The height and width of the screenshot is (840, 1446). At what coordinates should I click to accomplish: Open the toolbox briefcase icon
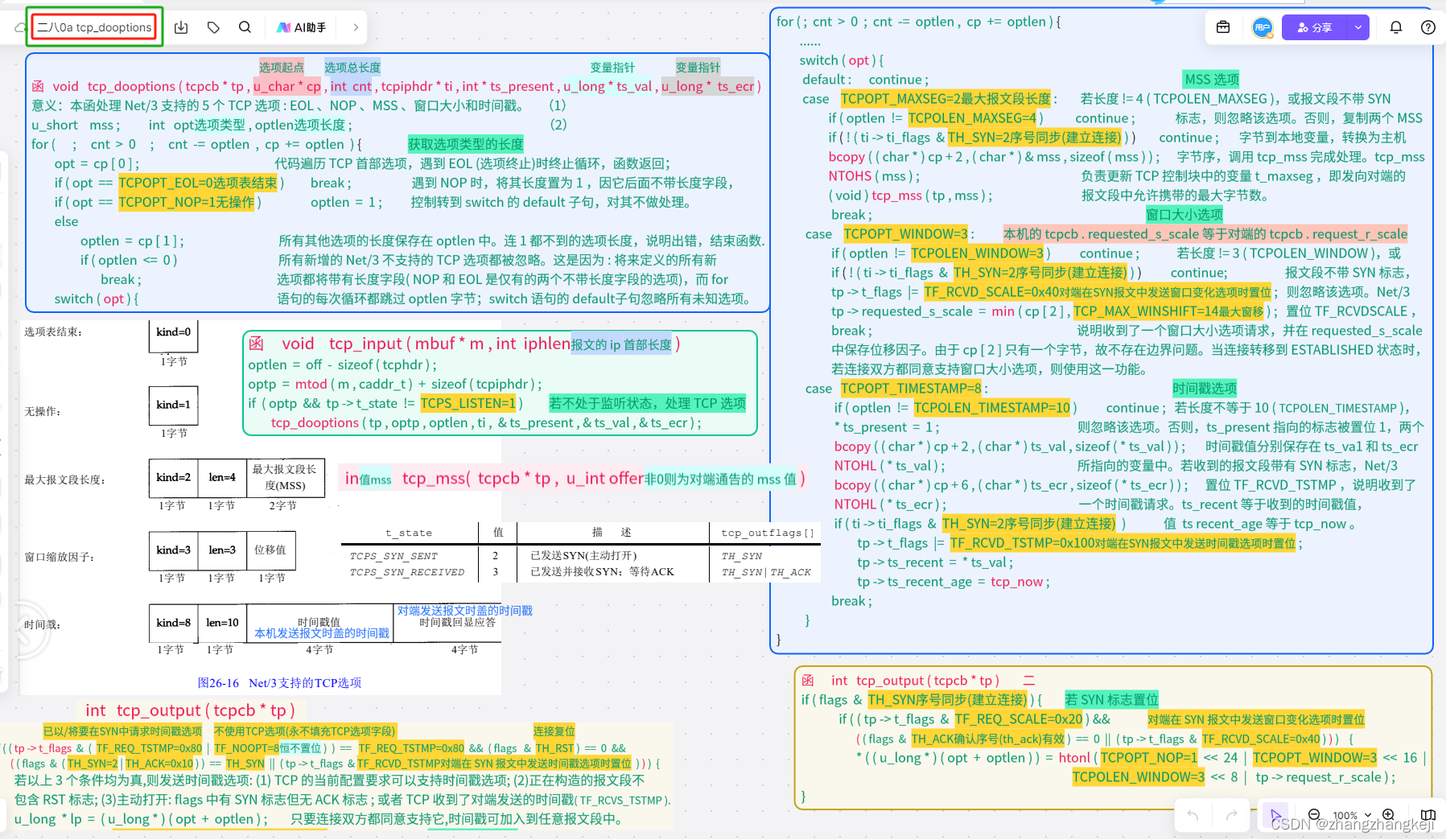(1223, 27)
